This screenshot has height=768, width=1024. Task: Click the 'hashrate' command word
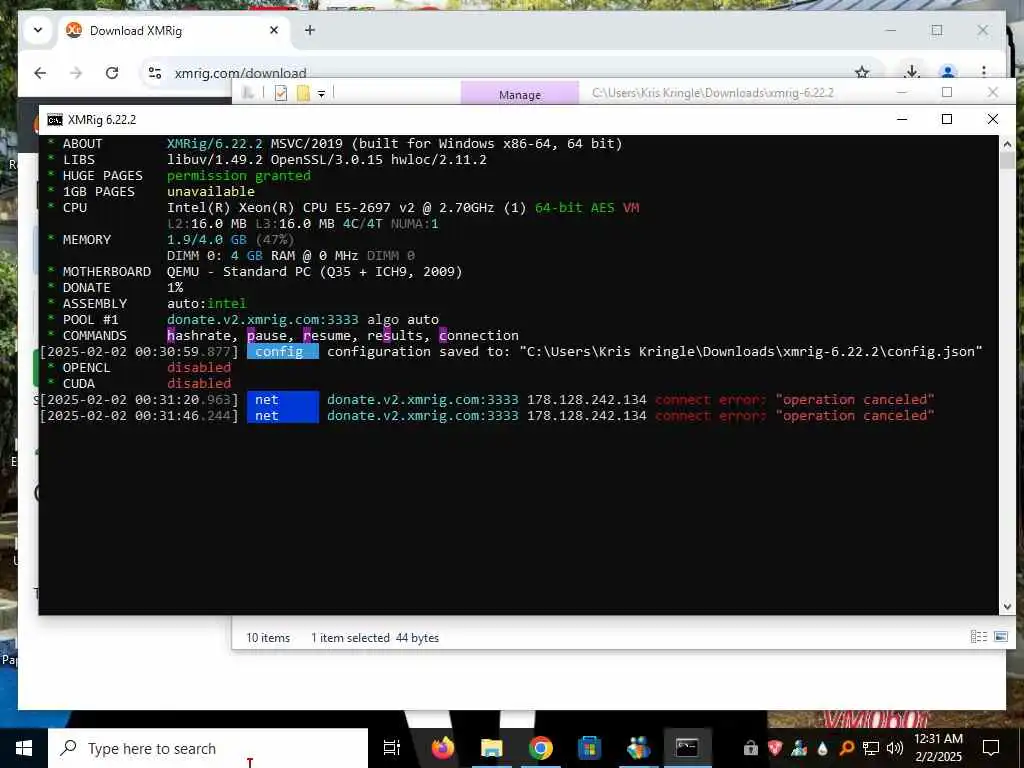coord(199,336)
